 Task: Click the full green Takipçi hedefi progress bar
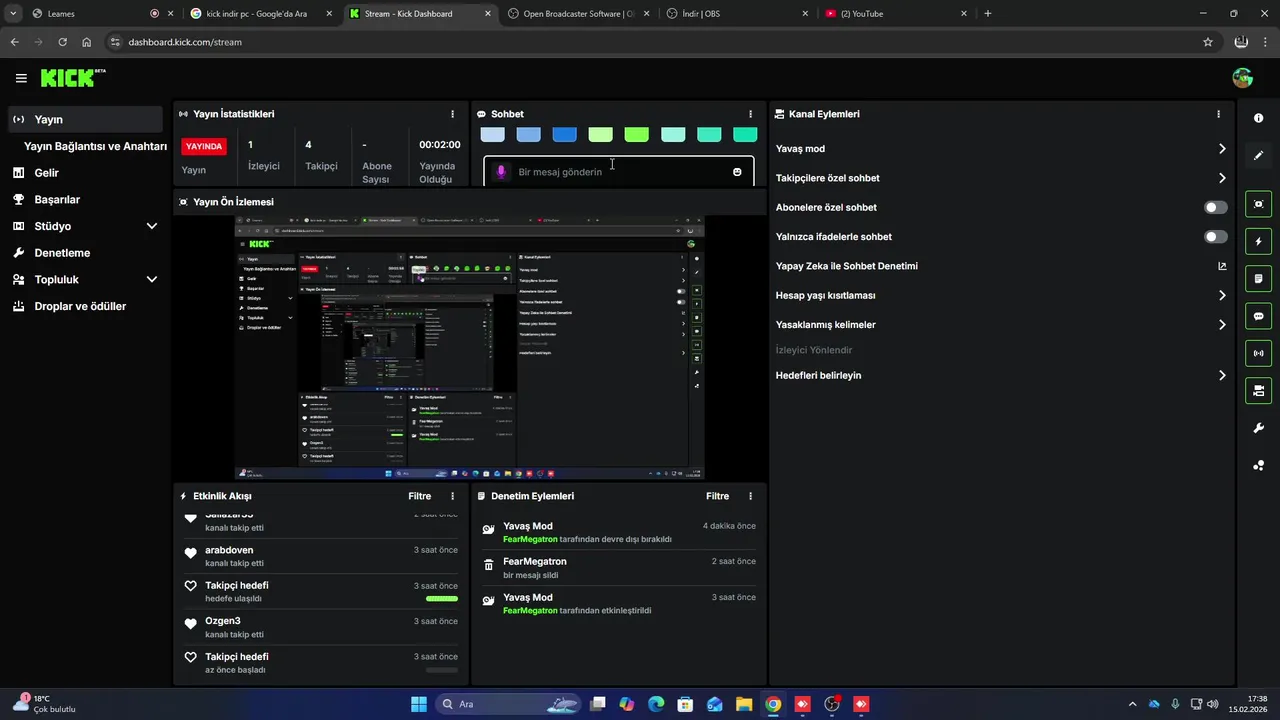(x=442, y=599)
